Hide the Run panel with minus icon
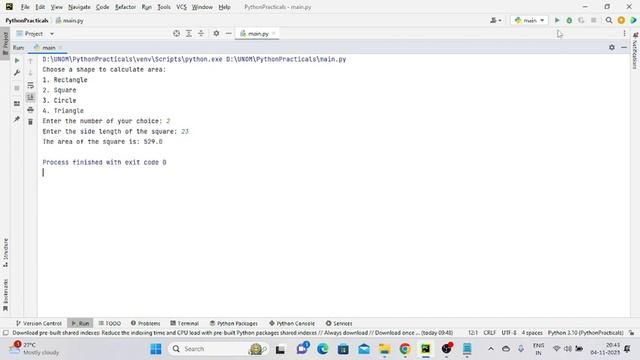This screenshot has width=640, height=360. 624,47
